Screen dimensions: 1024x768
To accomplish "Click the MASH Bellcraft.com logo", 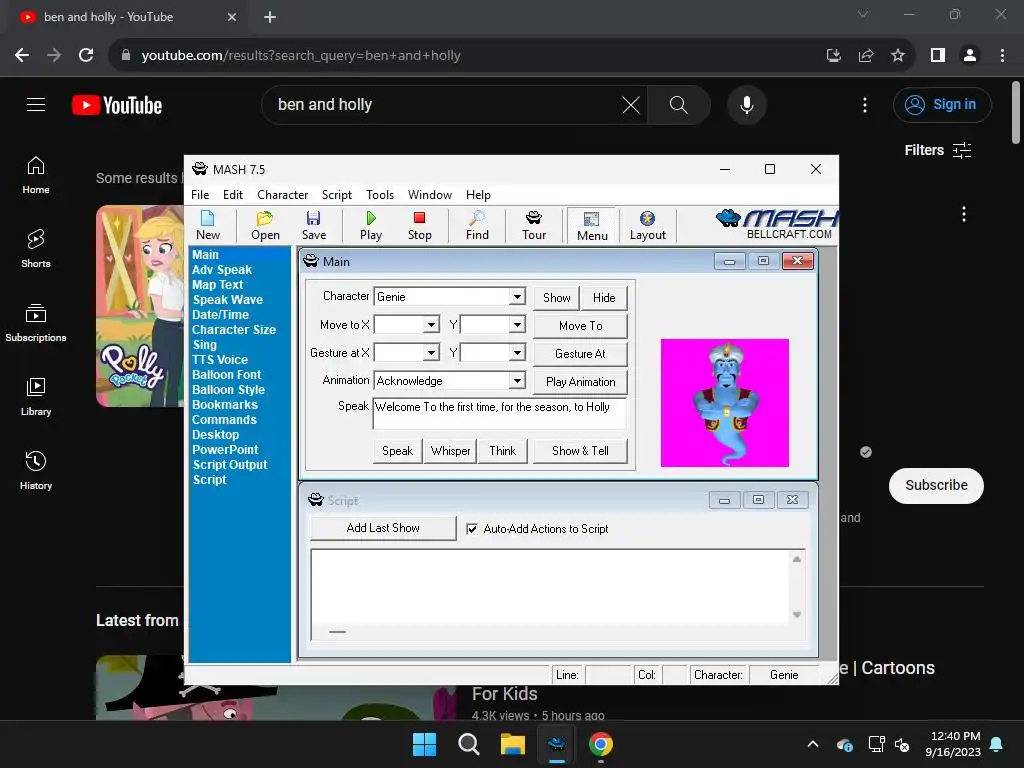I will click(x=776, y=224).
